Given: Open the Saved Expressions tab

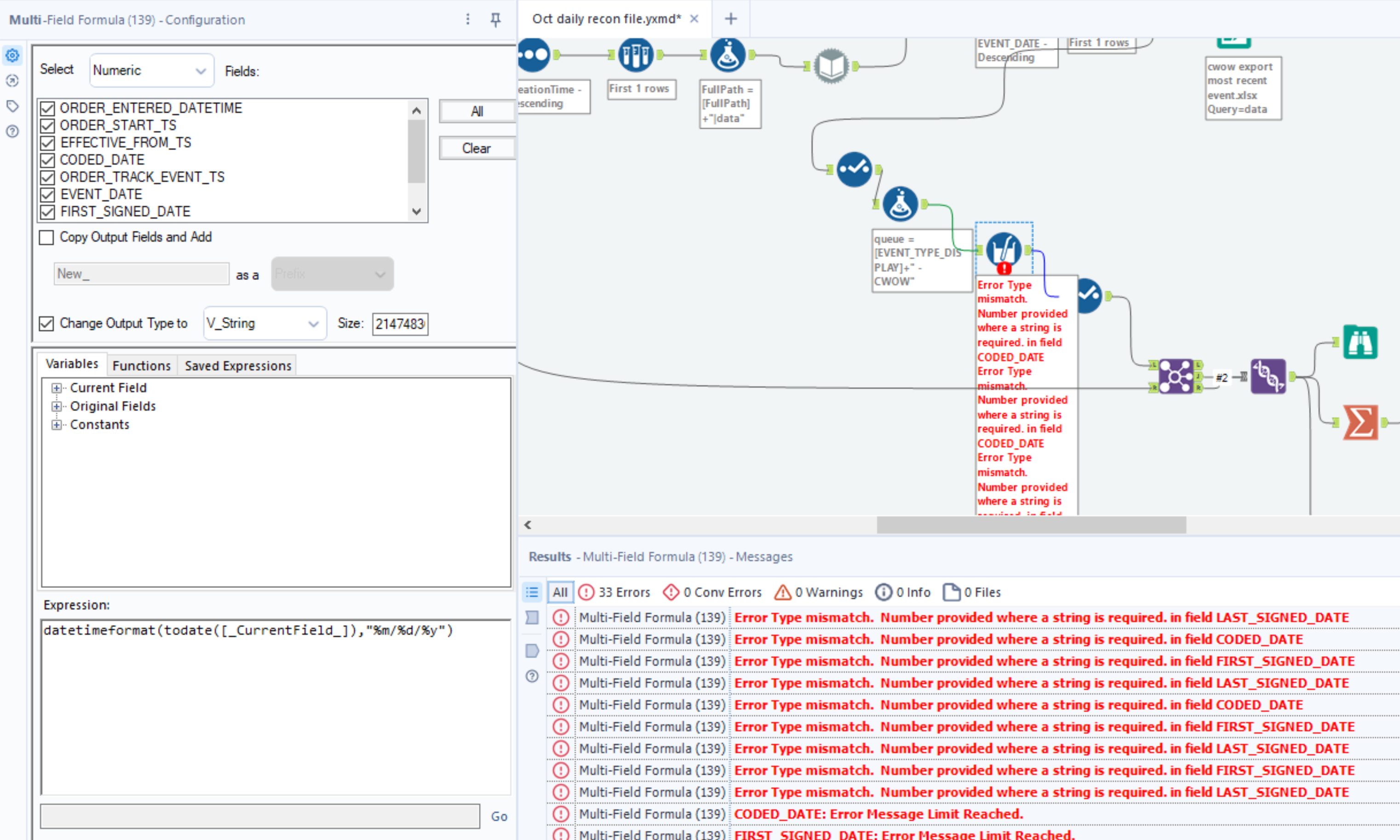Looking at the screenshot, I should [238, 366].
